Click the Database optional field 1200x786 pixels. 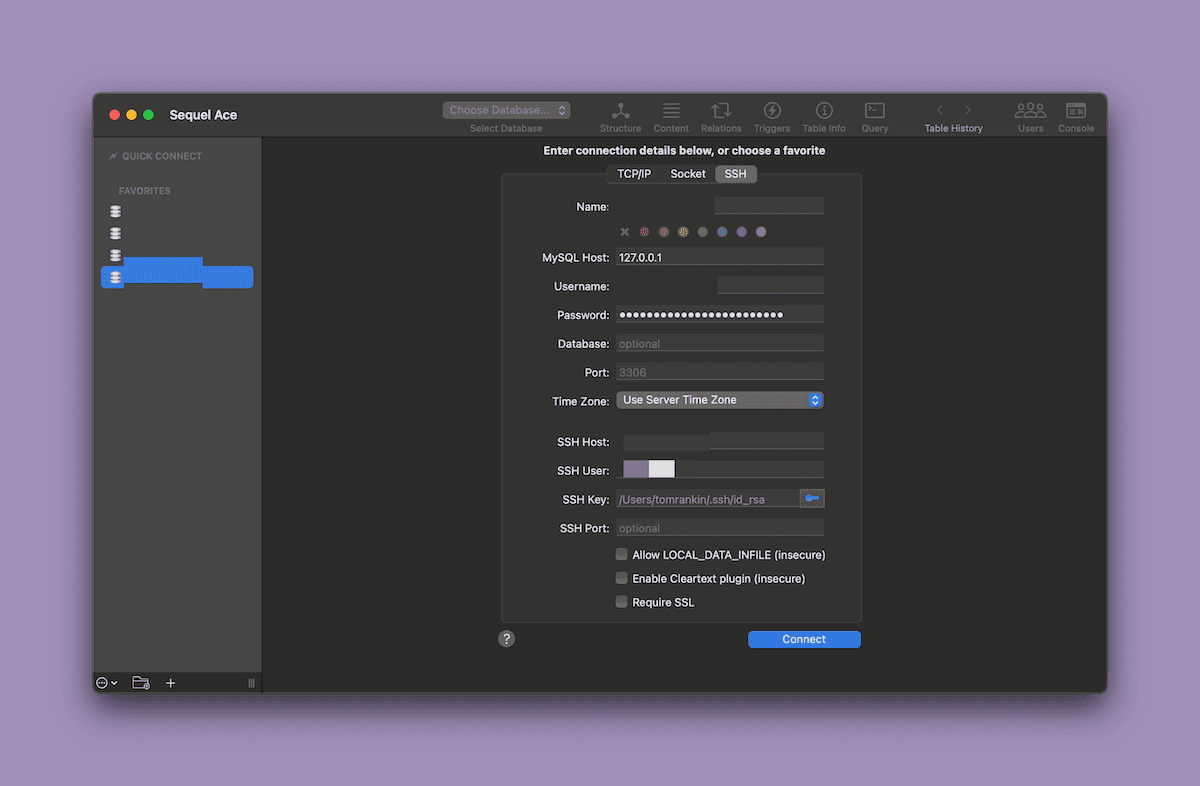tap(720, 343)
